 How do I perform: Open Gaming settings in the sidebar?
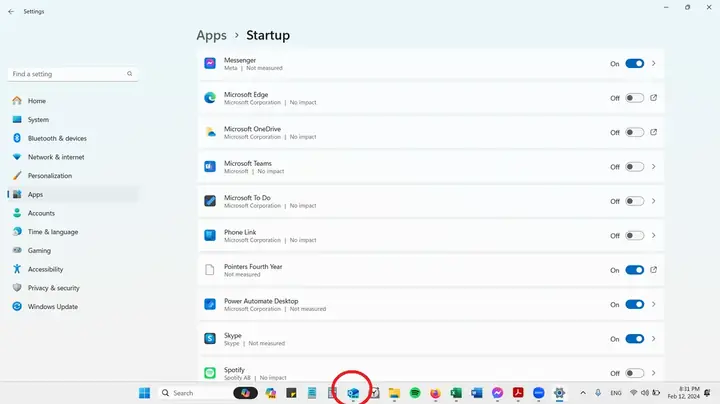pos(73,251)
